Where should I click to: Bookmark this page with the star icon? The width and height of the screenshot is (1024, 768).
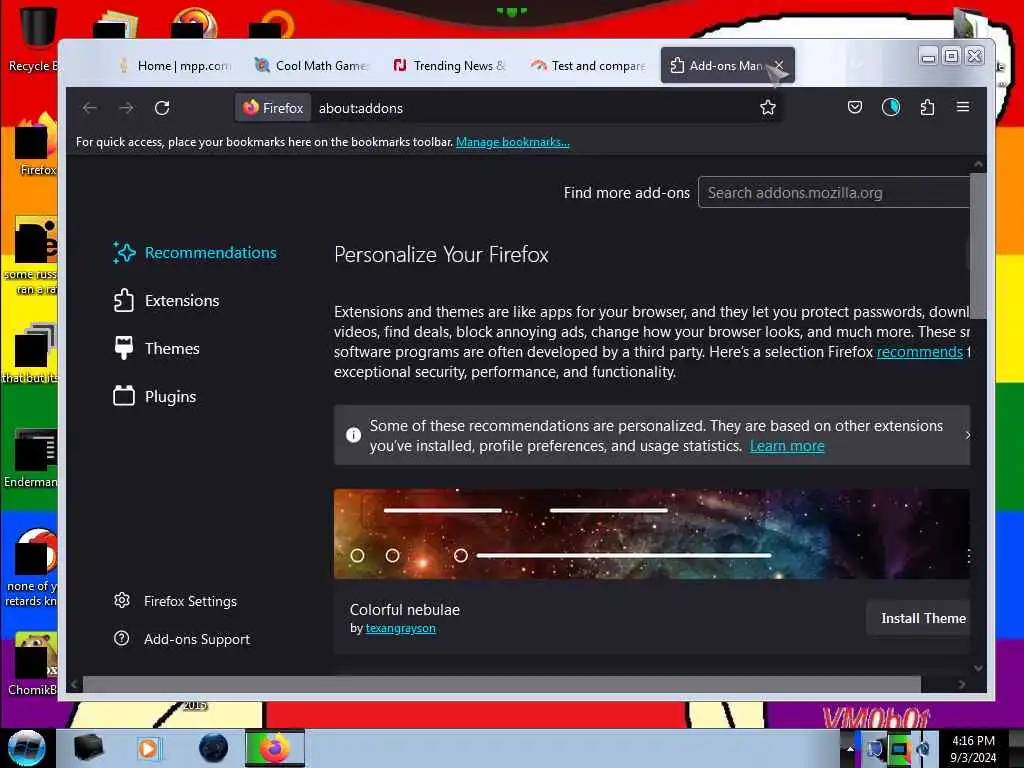coord(768,108)
